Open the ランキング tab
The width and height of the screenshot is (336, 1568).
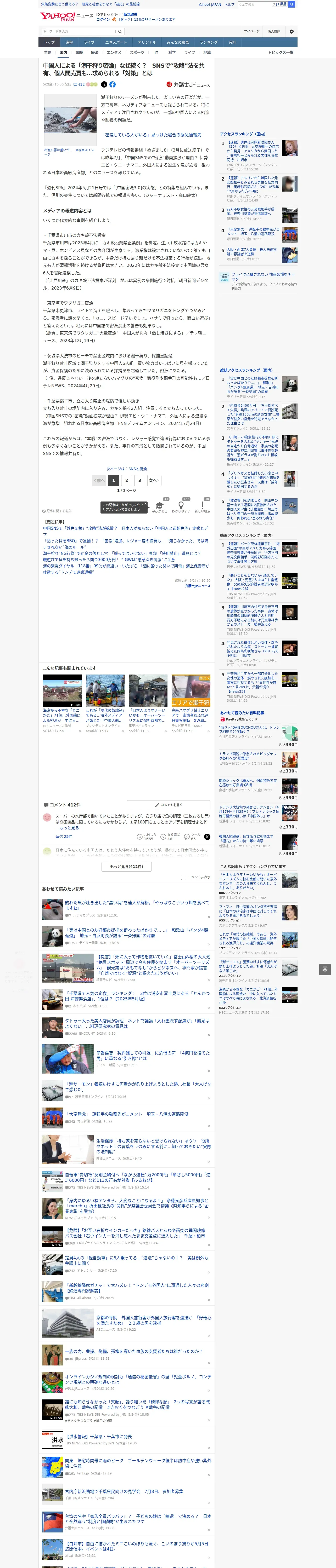(x=209, y=43)
